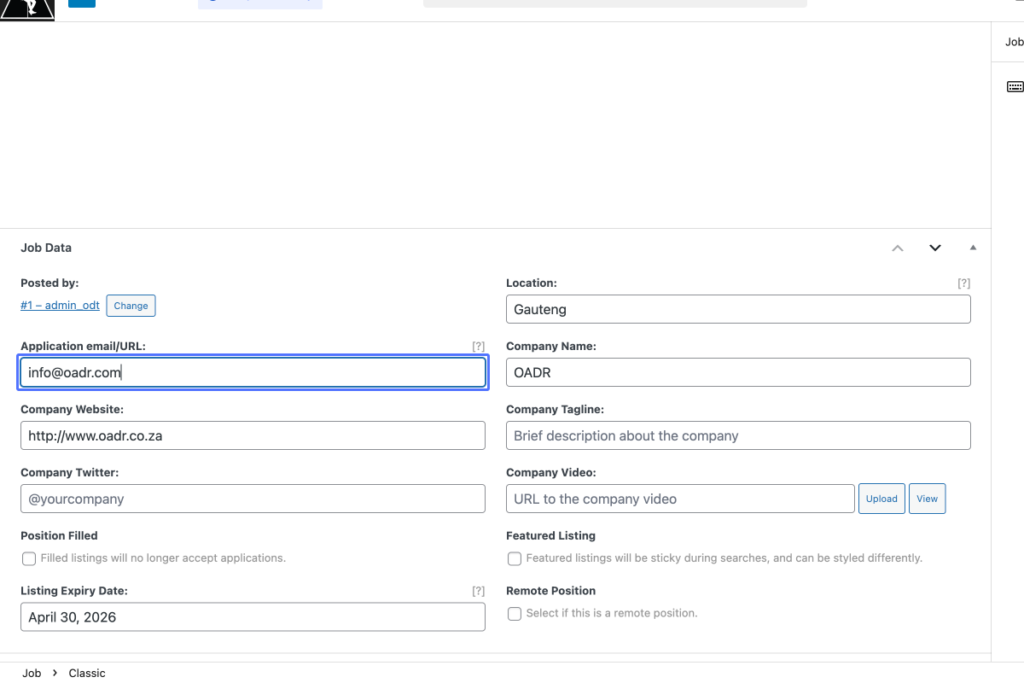Open the Job tab in right sidebar

(1014, 42)
